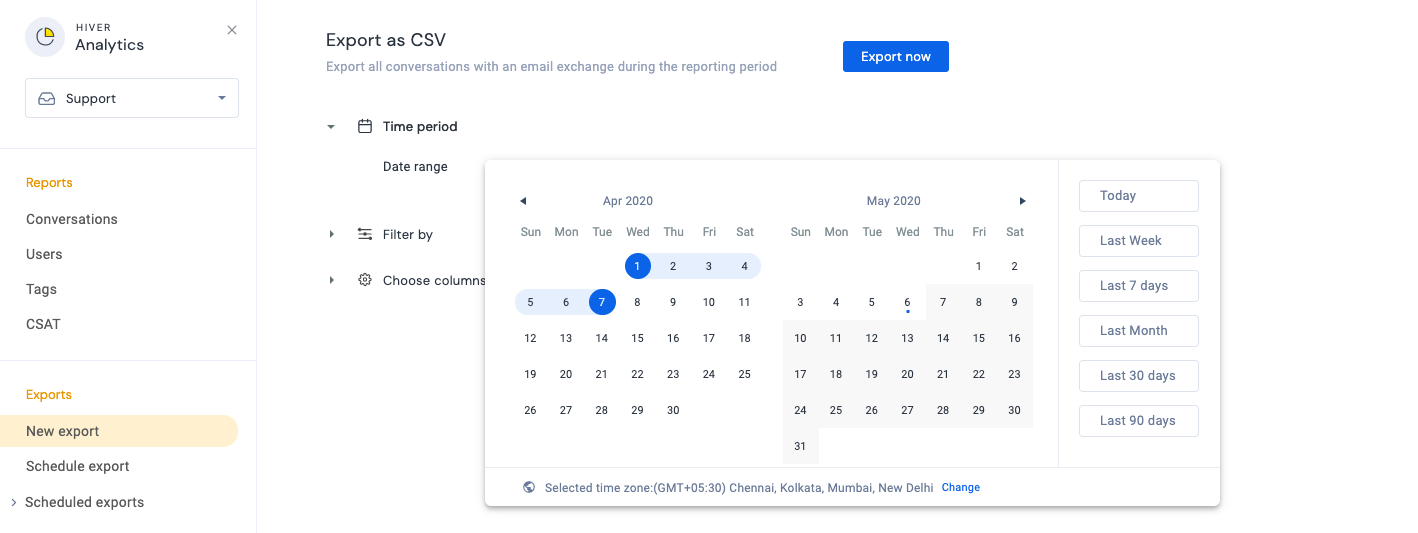Select April 1 in the calendar
This screenshot has width=1418, height=533.
[x=638, y=266]
